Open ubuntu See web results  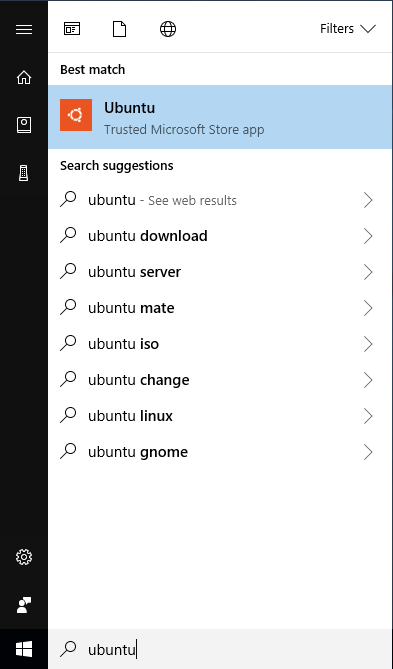[x=220, y=200]
